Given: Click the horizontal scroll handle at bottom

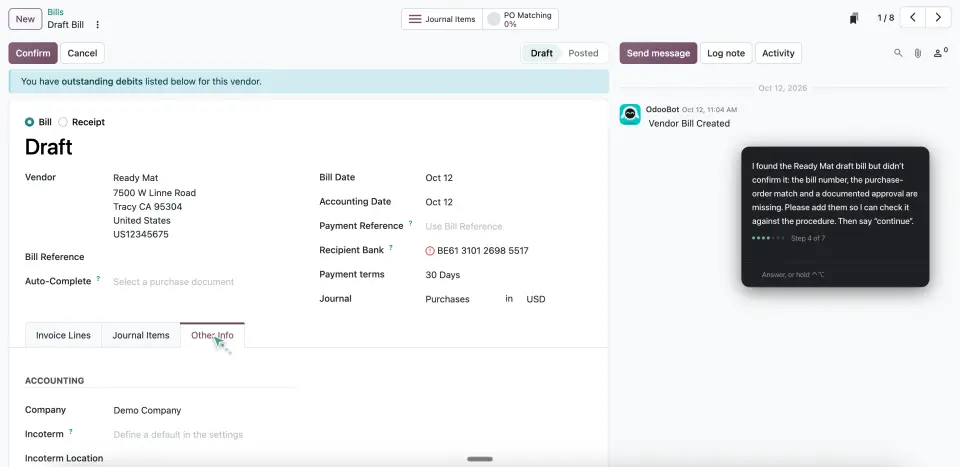Looking at the screenshot, I should tap(480, 459).
